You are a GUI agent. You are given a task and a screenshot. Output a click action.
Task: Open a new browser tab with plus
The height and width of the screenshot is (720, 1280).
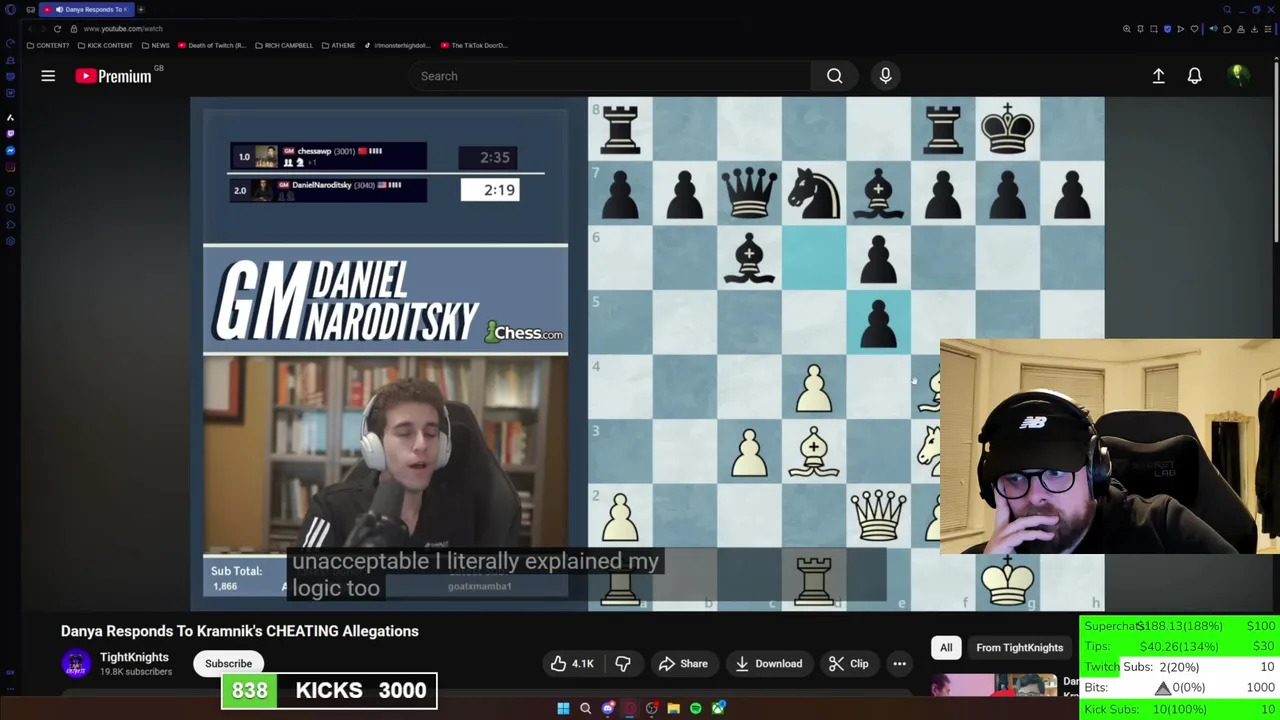pos(141,10)
